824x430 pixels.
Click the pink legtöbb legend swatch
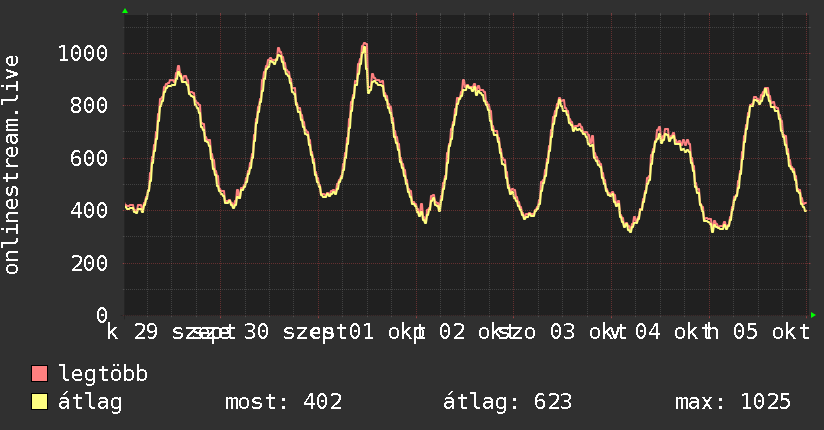click(39, 374)
